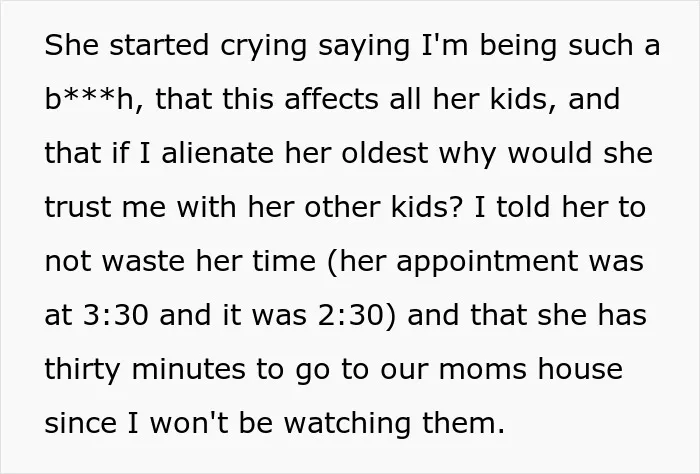This screenshot has height=474, width=700.
Task: Click the word "won't" on last line
Action: pos(188,423)
